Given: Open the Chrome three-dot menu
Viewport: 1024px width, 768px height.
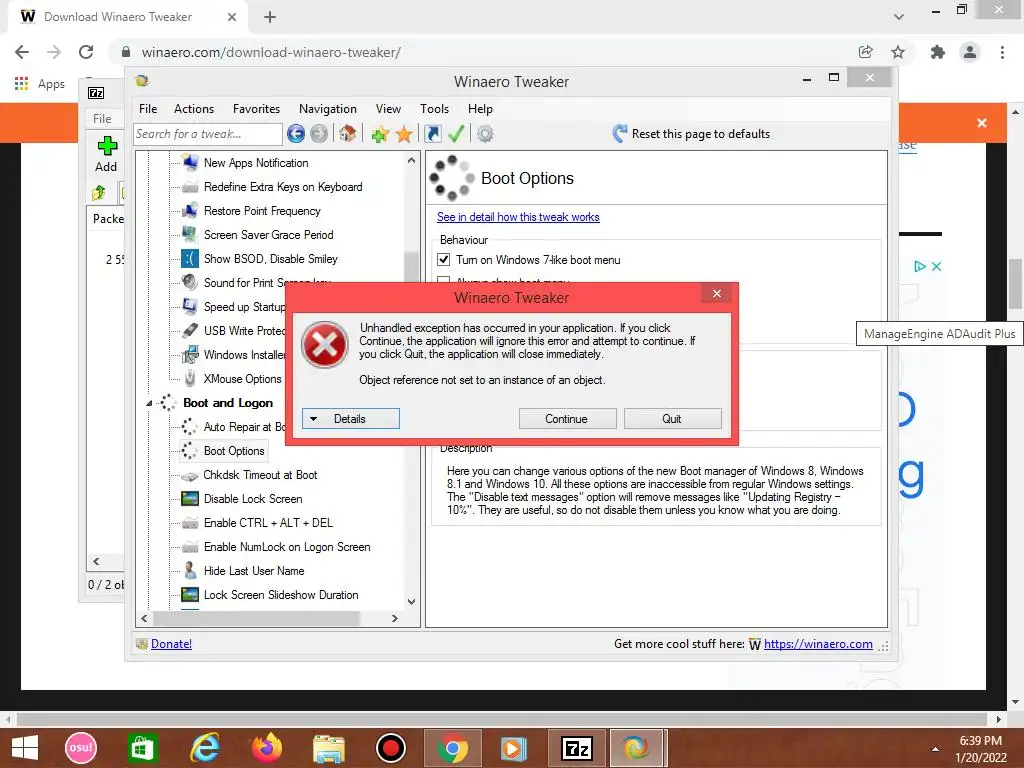Looking at the screenshot, I should pos(1002,52).
